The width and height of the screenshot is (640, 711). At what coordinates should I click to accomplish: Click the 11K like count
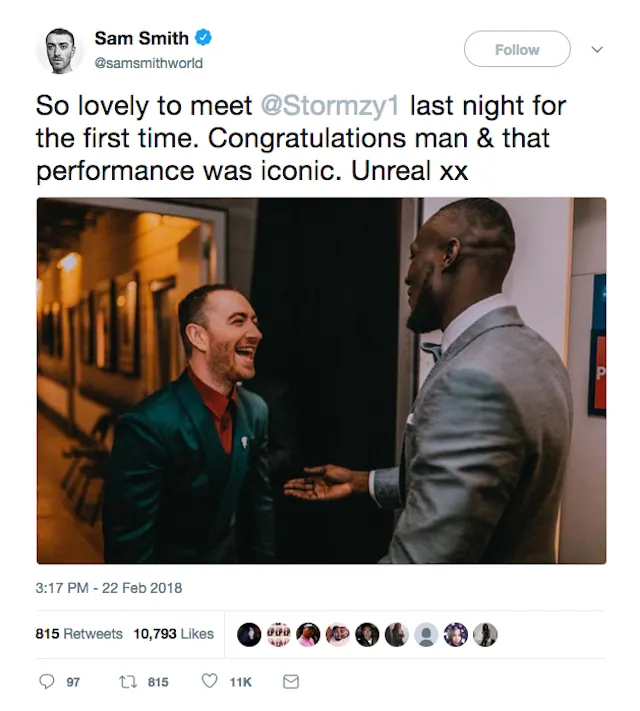[241, 682]
